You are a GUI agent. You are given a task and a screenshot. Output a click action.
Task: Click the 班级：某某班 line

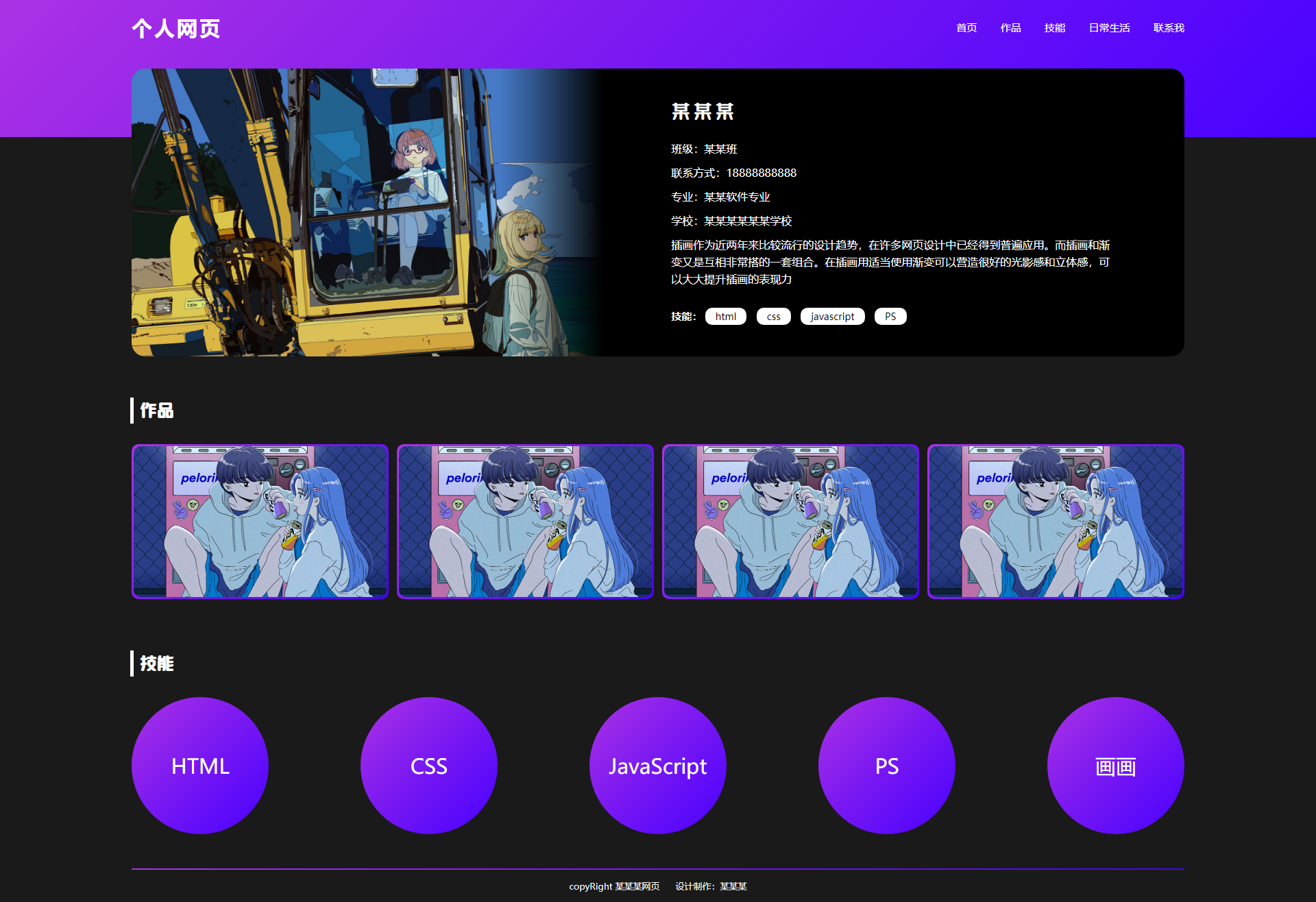pos(704,149)
